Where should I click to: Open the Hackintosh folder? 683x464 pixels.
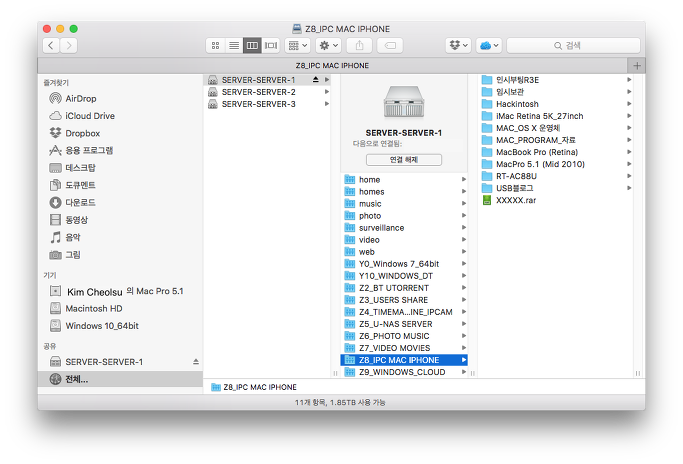coord(556,104)
